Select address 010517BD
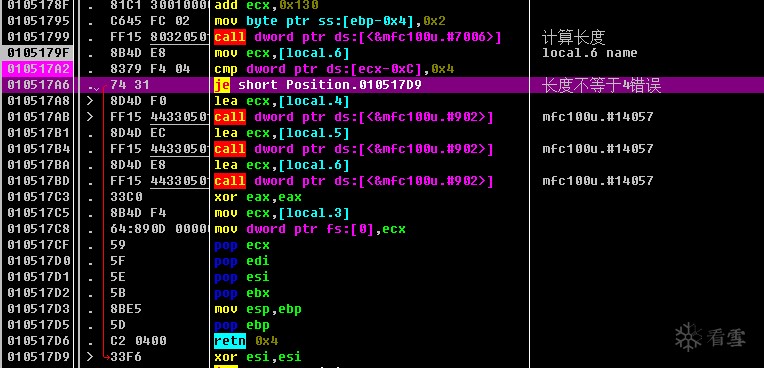The image size is (764, 368). point(38,181)
